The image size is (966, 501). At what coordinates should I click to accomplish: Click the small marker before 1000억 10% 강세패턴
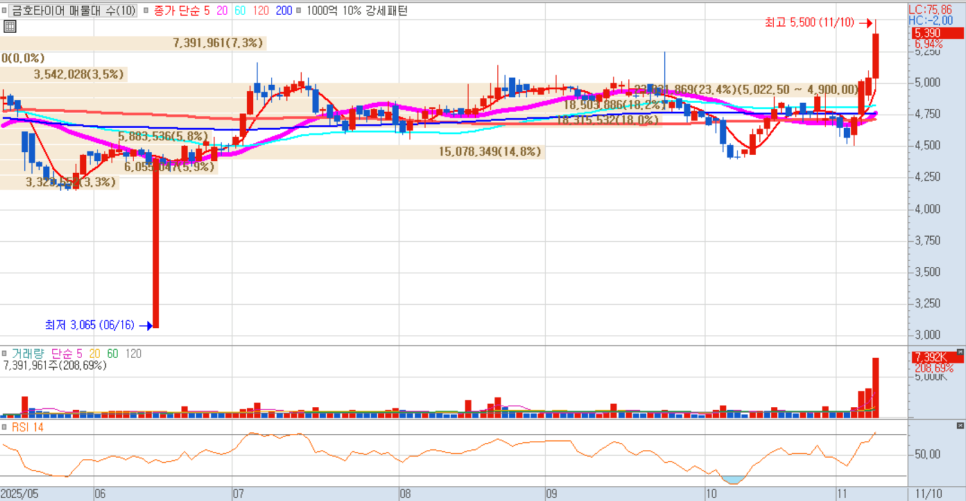tap(299, 10)
